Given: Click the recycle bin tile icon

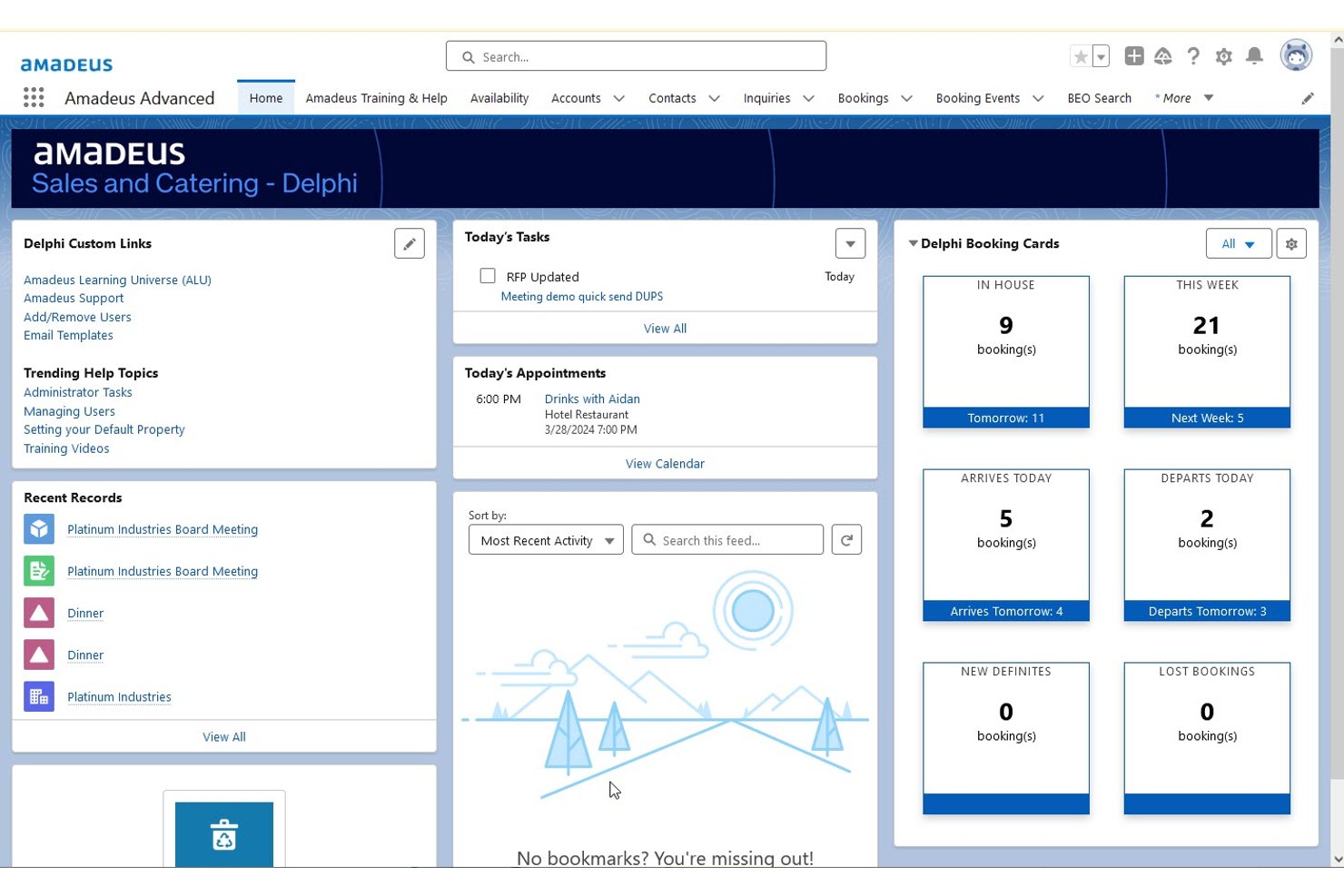Looking at the screenshot, I should [x=224, y=833].
